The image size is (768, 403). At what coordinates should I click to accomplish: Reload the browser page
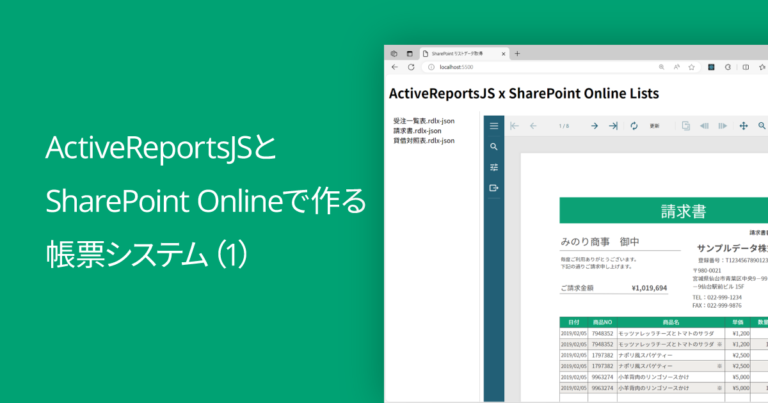(411, 67)
